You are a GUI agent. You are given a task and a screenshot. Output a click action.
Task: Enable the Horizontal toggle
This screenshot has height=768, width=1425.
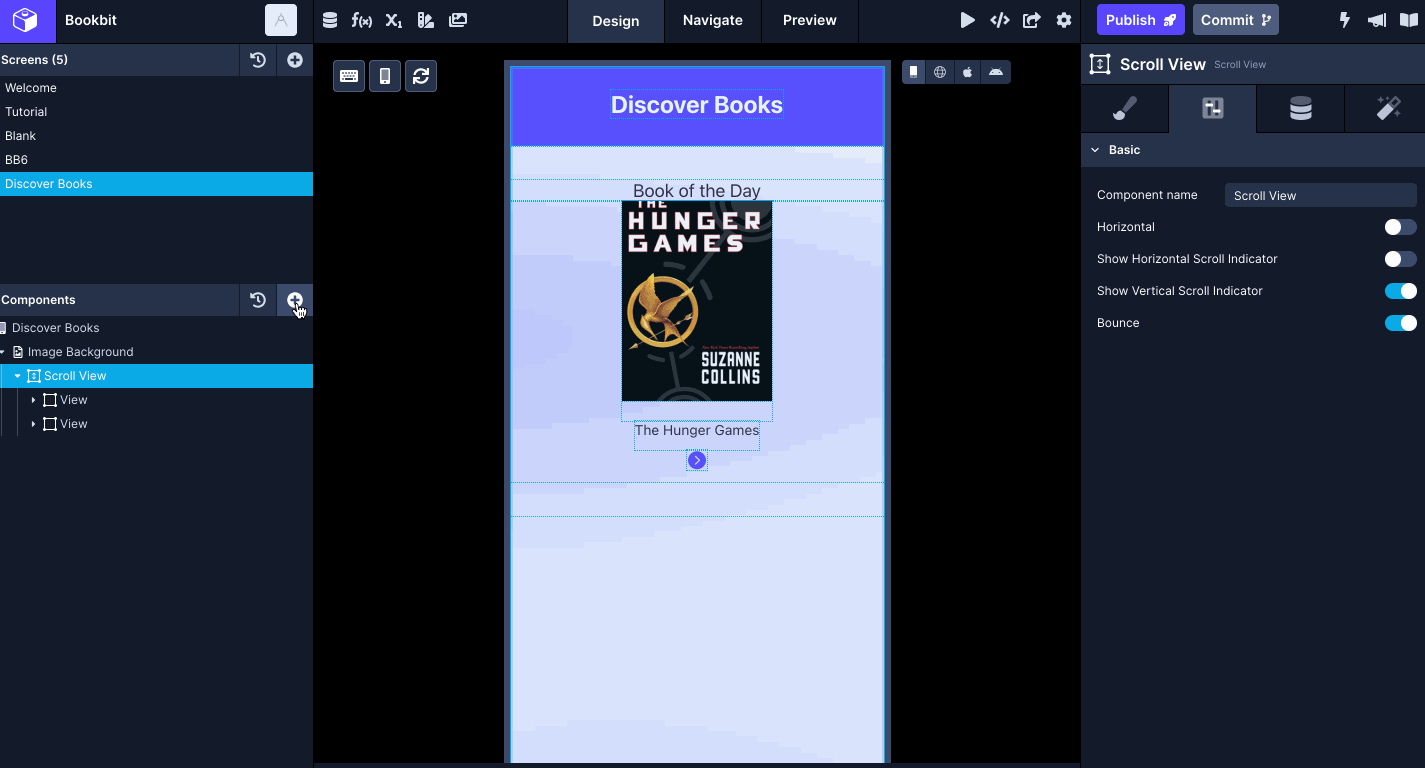[1400, 227]
